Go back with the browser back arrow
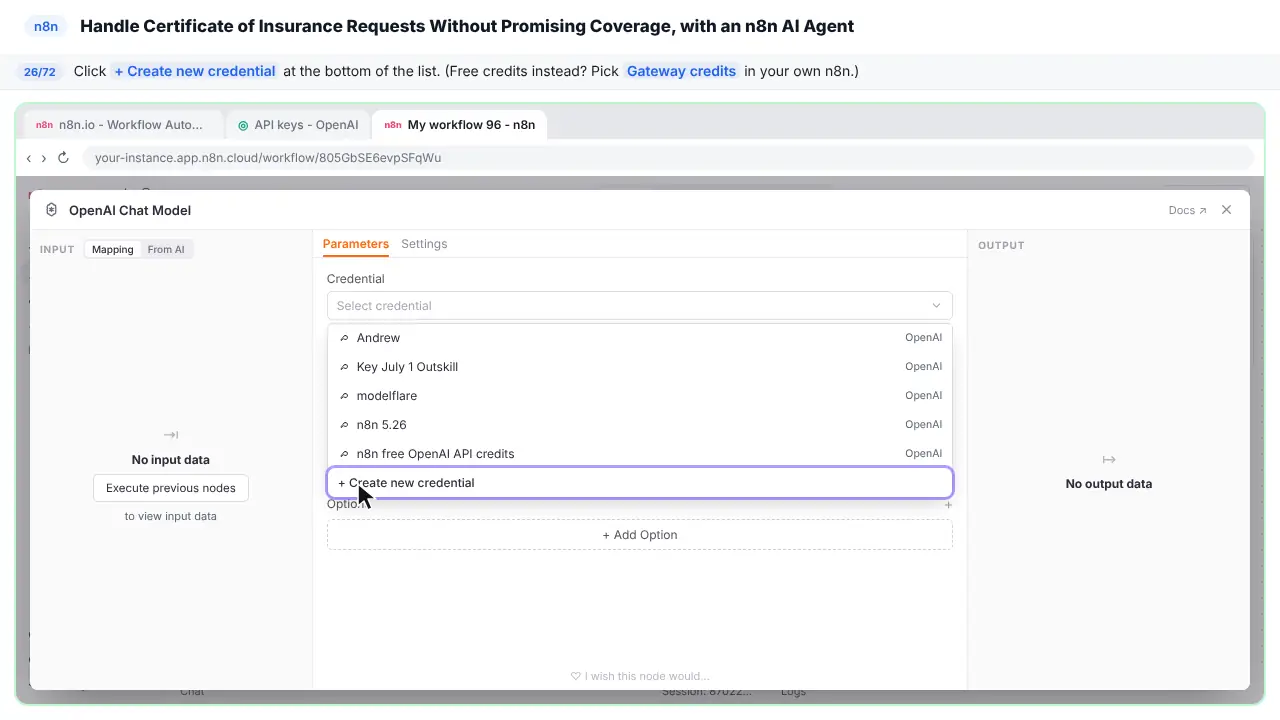This screenshot has width=1280, height=720. pos(29,158)
